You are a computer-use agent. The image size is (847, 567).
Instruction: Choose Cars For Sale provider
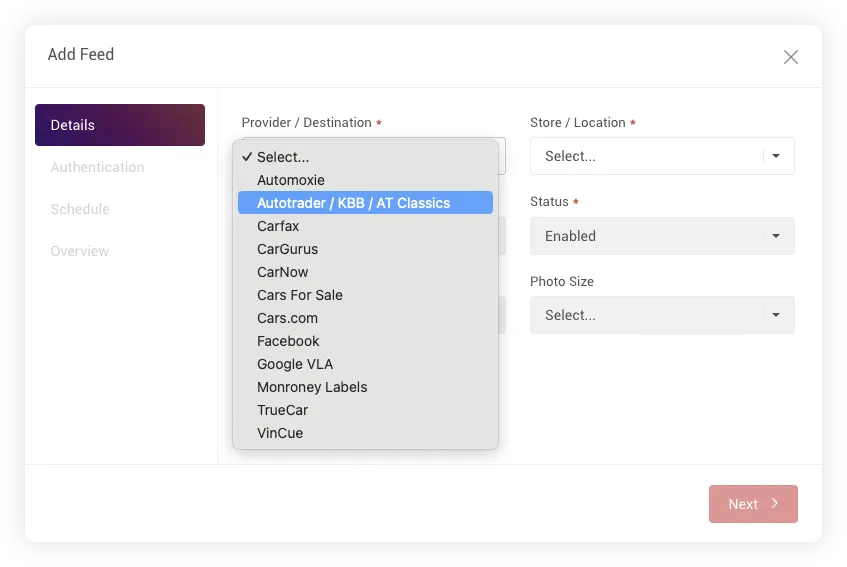[x=365, y=295]
